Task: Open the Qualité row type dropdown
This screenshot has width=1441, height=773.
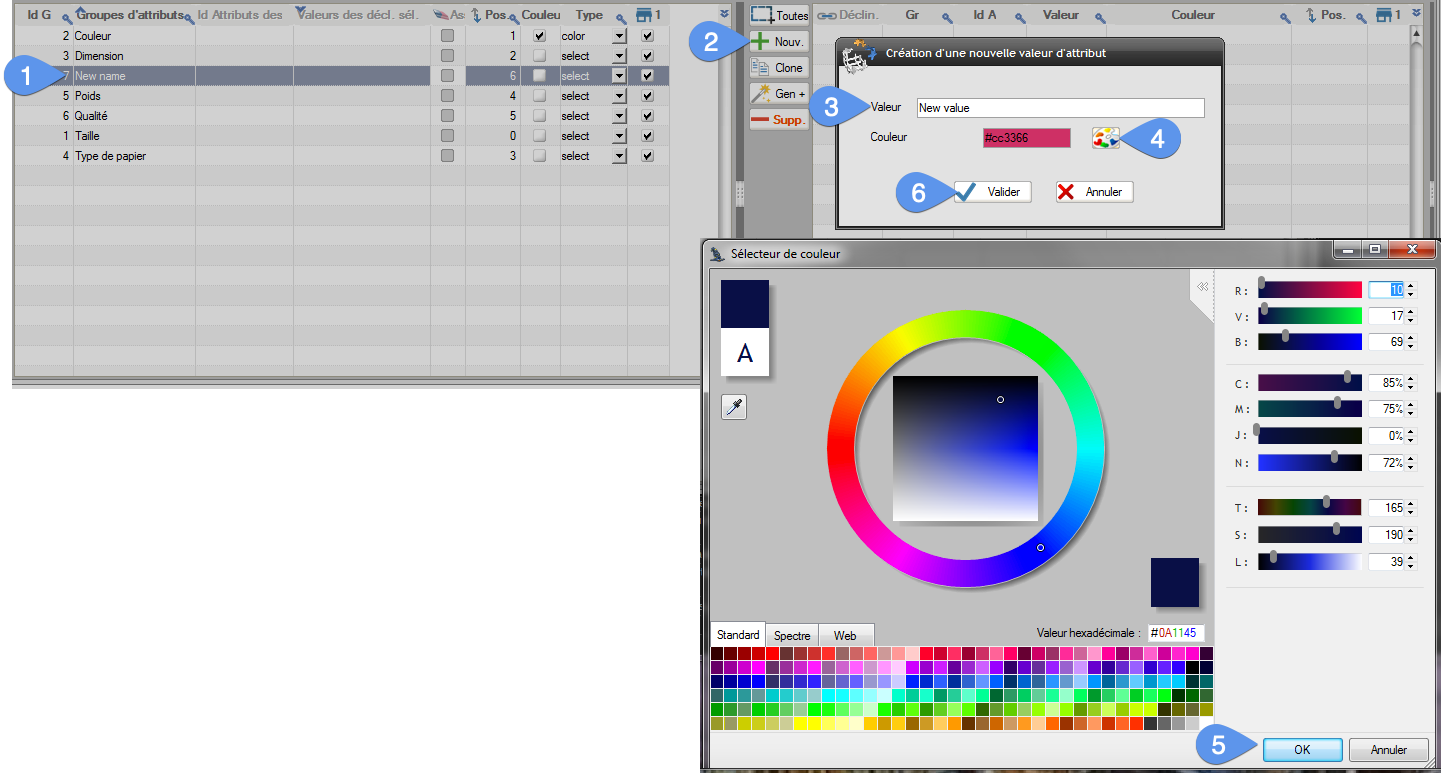Action: pyautogui.click(x=619, y=116)
